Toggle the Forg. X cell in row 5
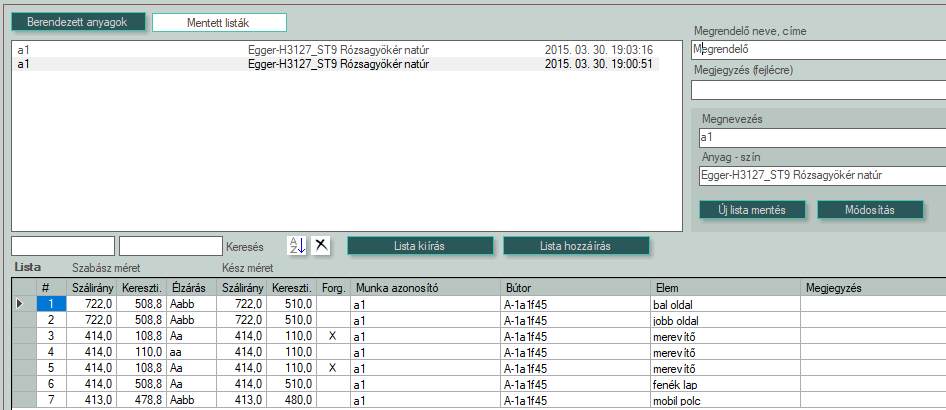The image size is (946, 410). (332, 368)
